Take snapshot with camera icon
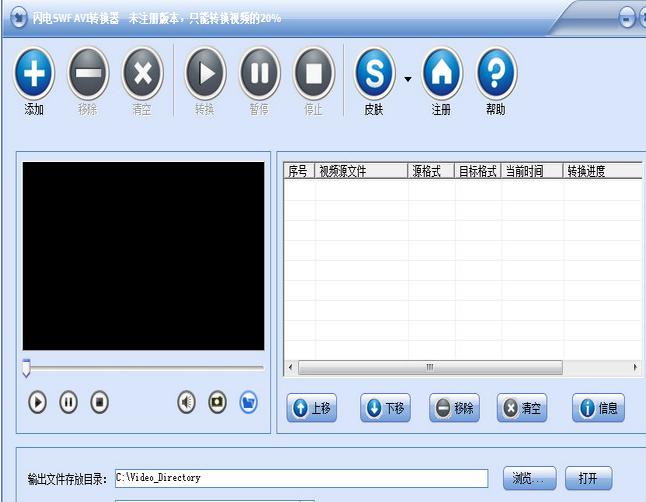646x502 pixels. (x=217, y=402)
